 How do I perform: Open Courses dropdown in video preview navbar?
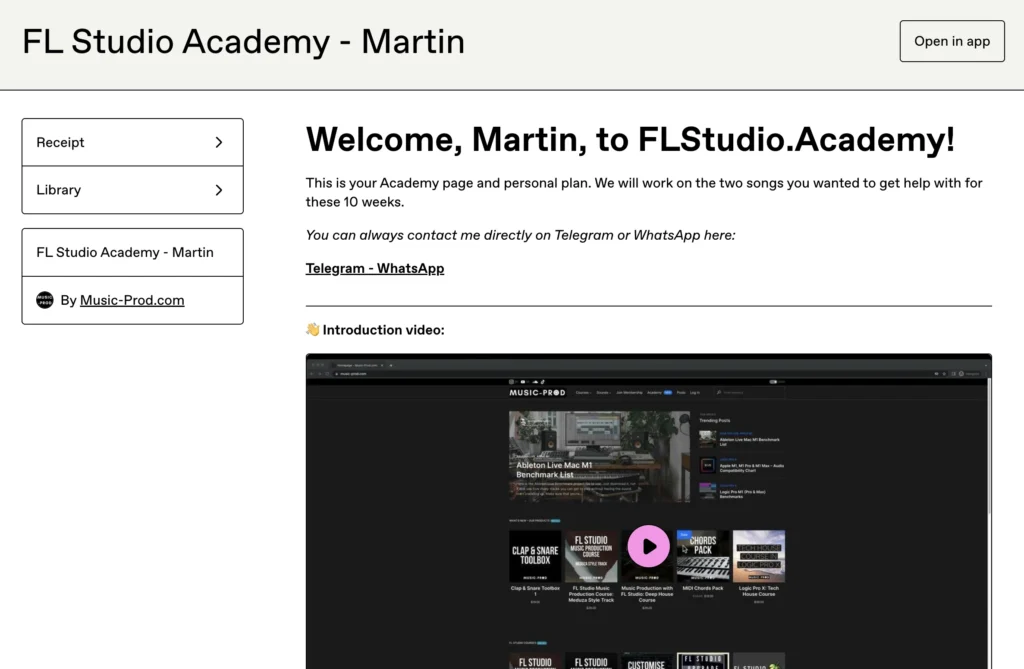pyautogui.click(x=582, y=393)
